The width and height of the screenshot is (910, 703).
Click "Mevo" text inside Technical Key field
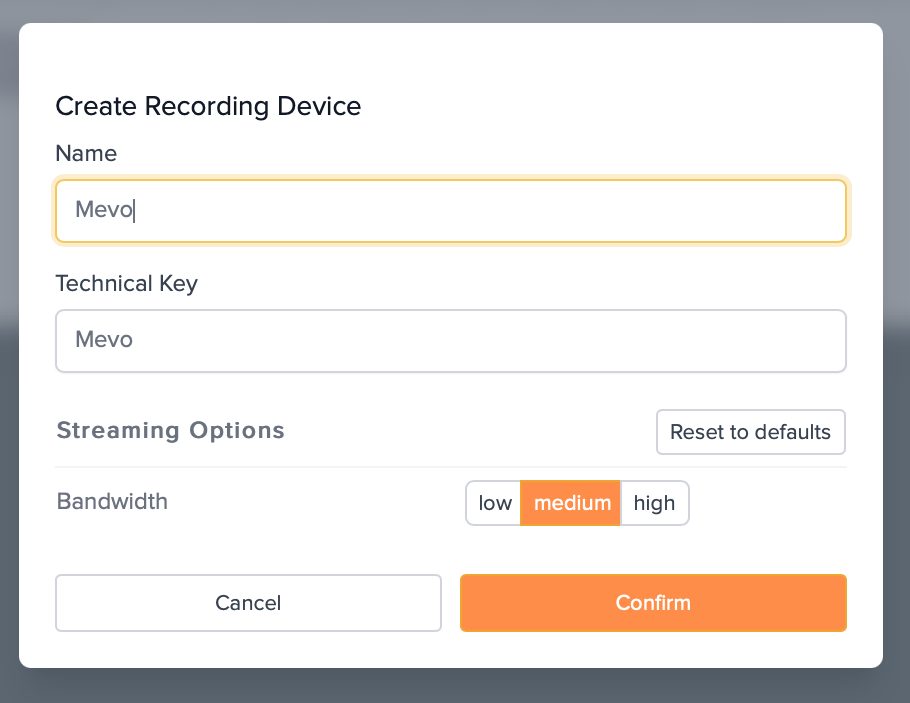pos(104,340)
